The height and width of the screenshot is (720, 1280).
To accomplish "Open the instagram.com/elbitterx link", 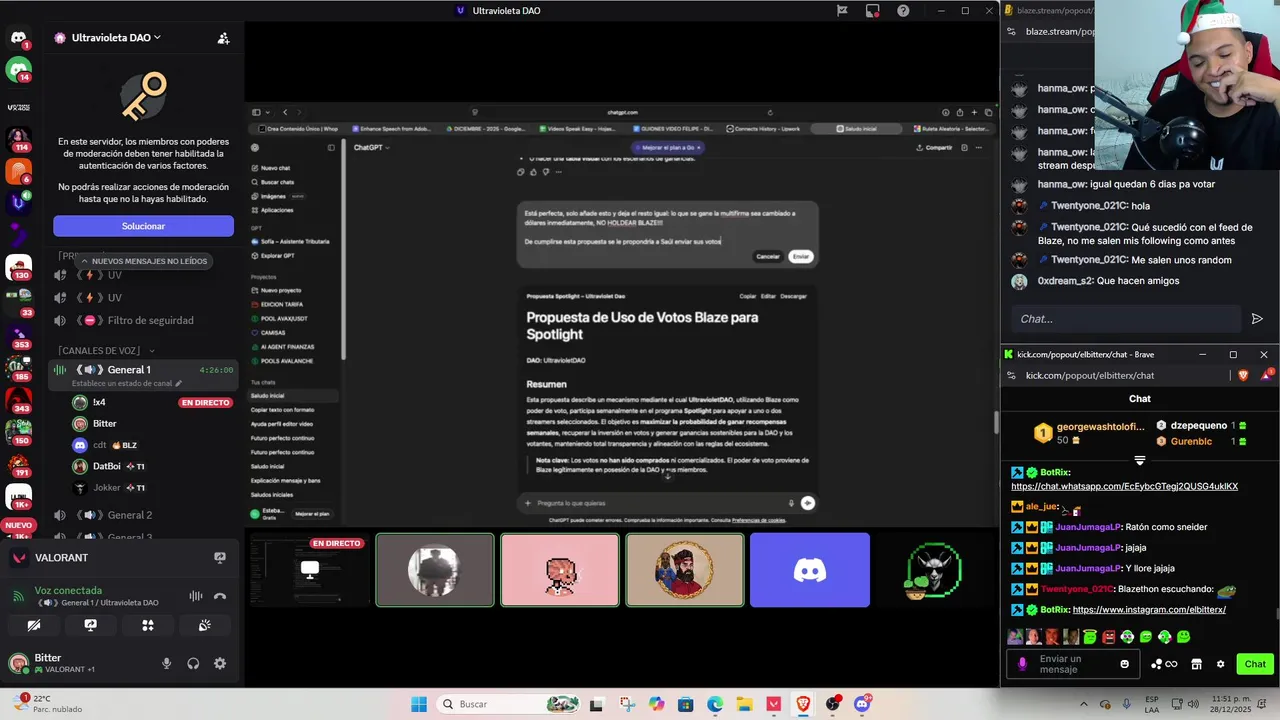I will pyautogui.click(x=1149, y=609).
